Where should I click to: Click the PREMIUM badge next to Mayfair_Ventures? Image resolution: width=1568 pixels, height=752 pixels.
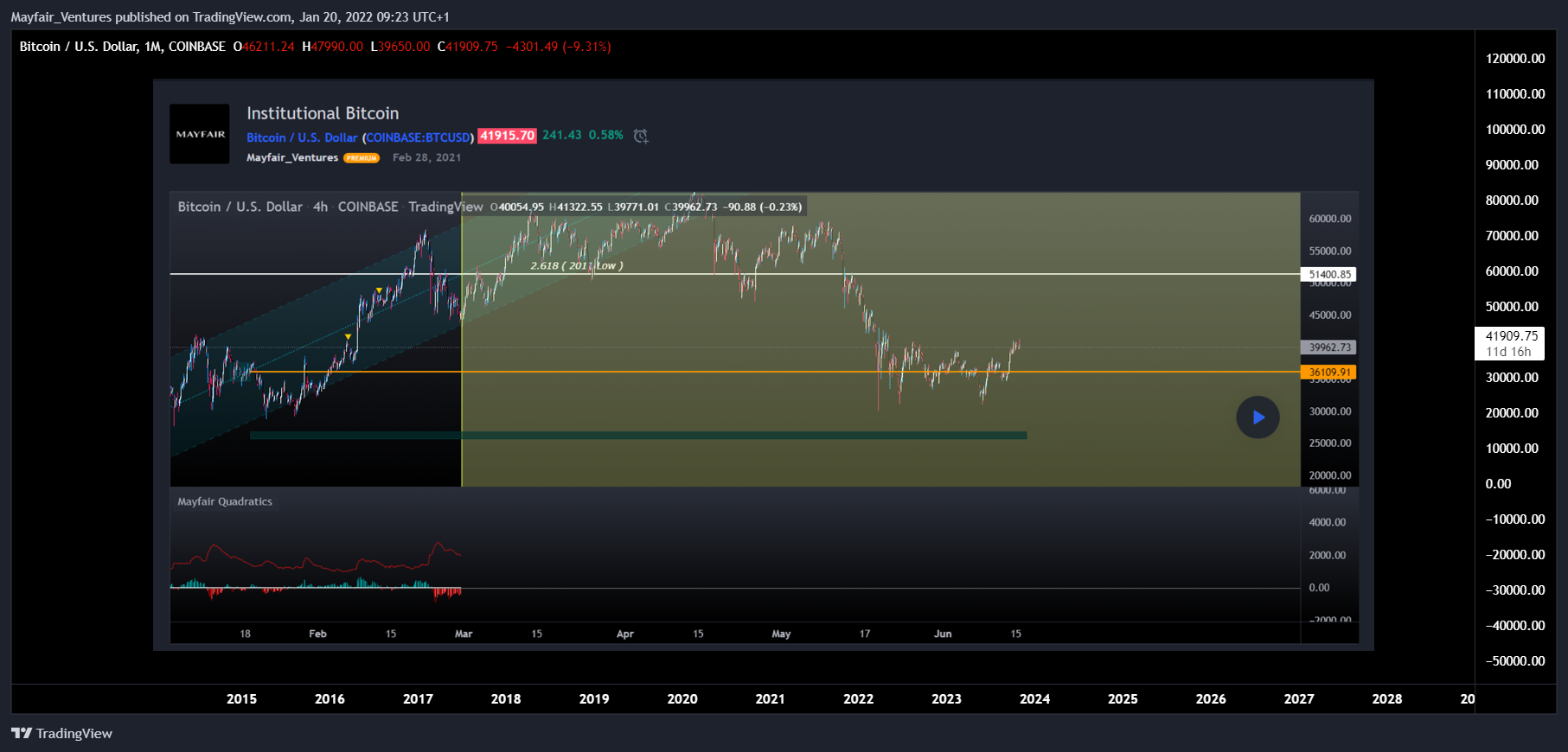362,158
